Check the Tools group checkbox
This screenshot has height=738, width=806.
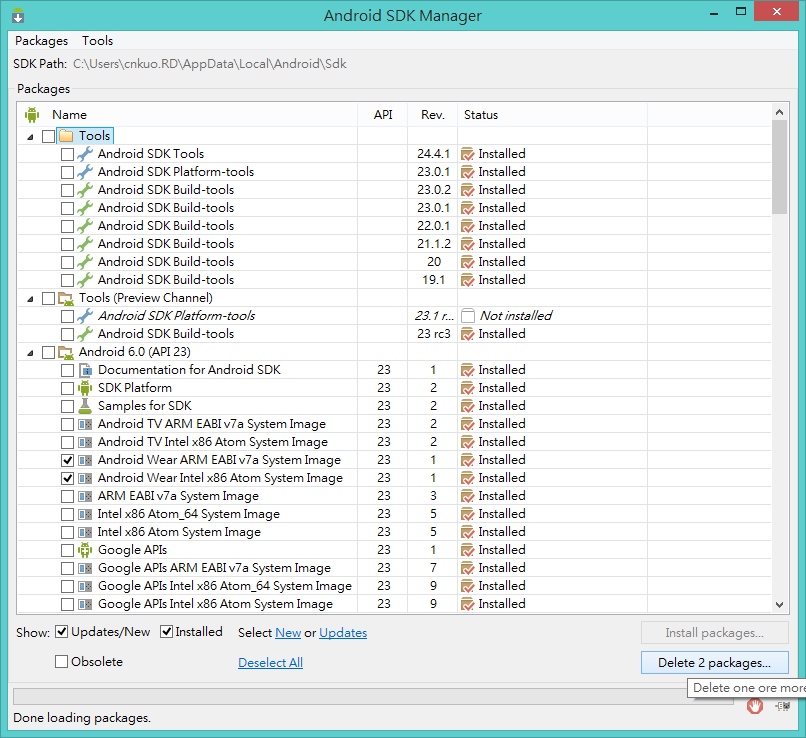[x=48, y=136]
